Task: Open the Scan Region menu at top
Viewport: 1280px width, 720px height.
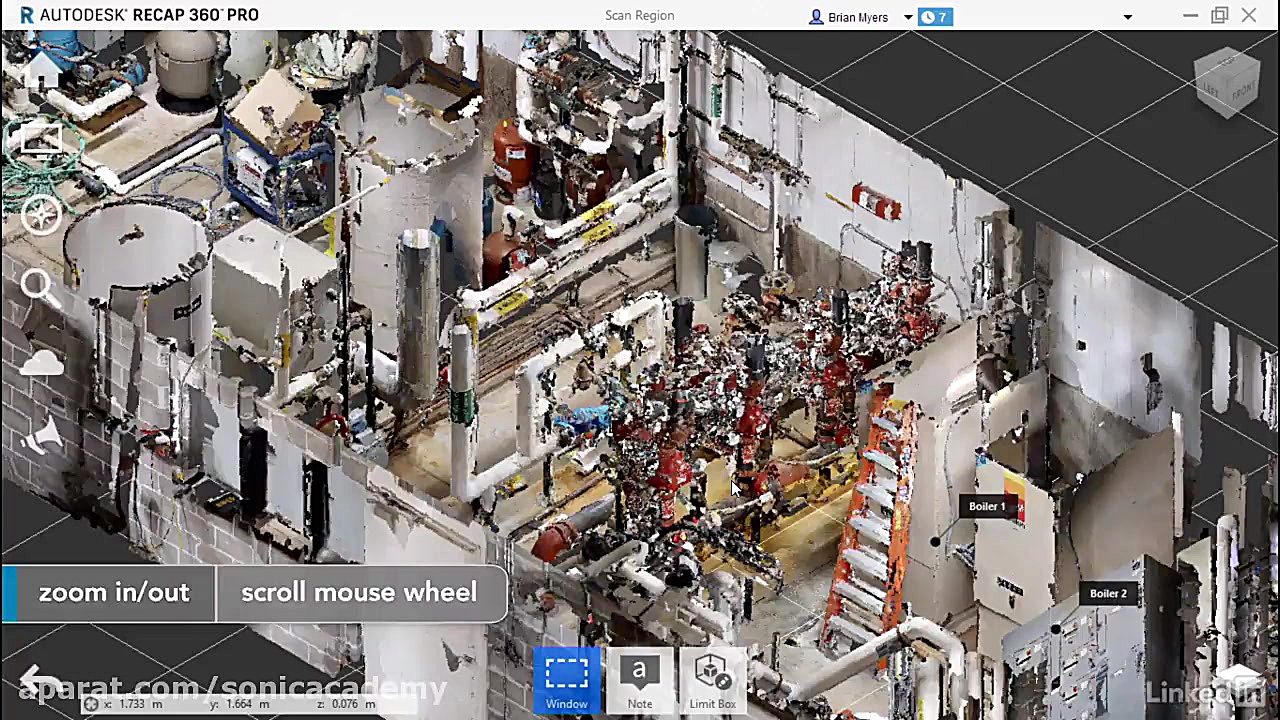Action: pos(639,15)
